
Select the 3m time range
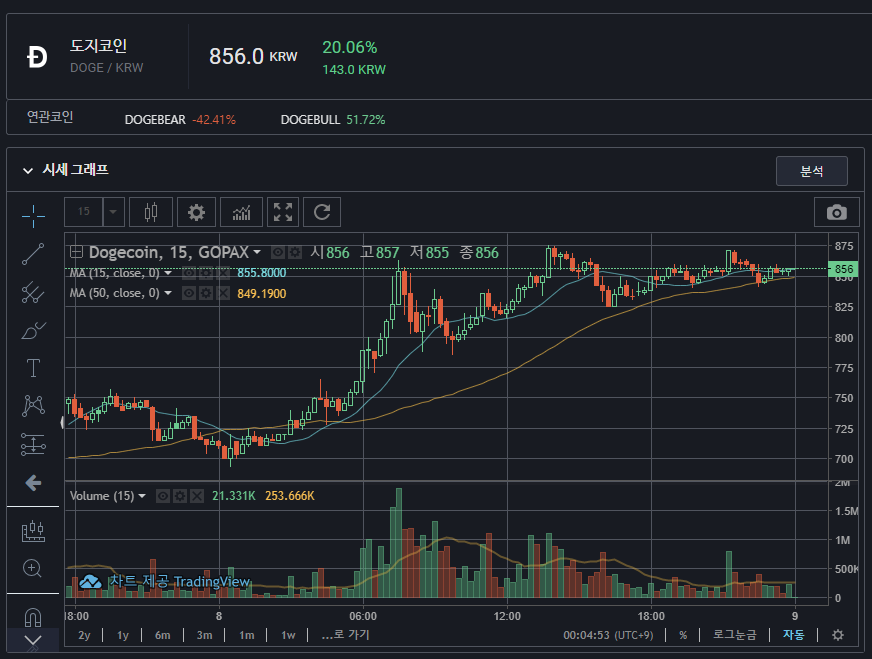[204, 635]
